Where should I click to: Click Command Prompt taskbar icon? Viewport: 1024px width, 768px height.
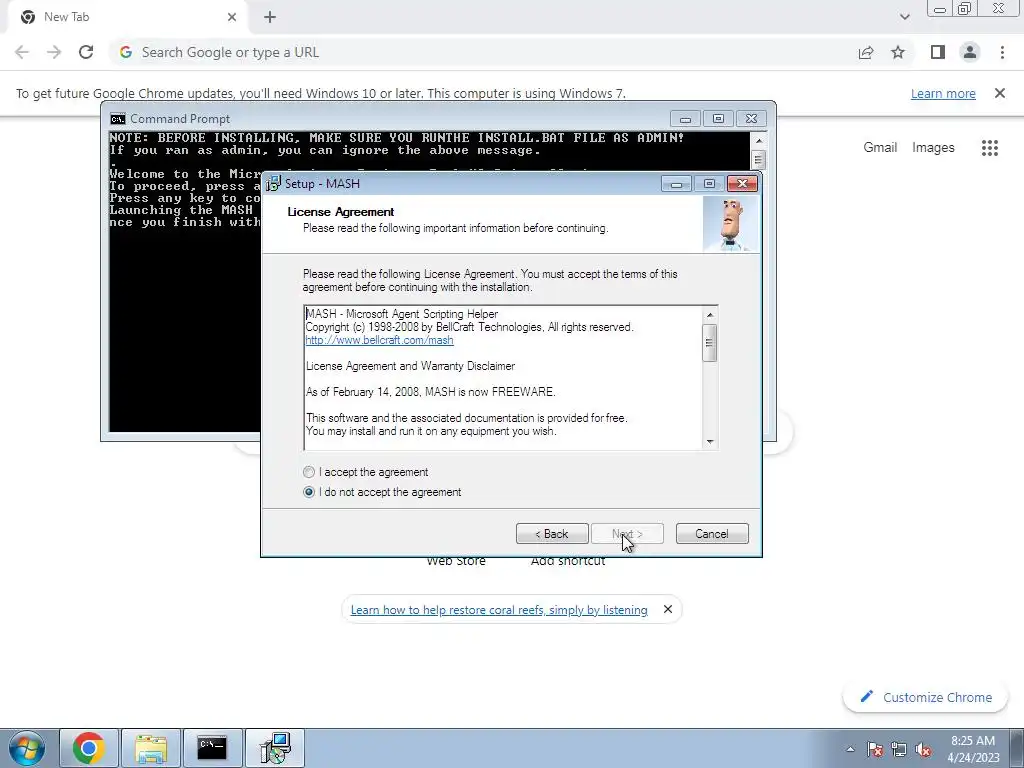click(x=212, y=748)
